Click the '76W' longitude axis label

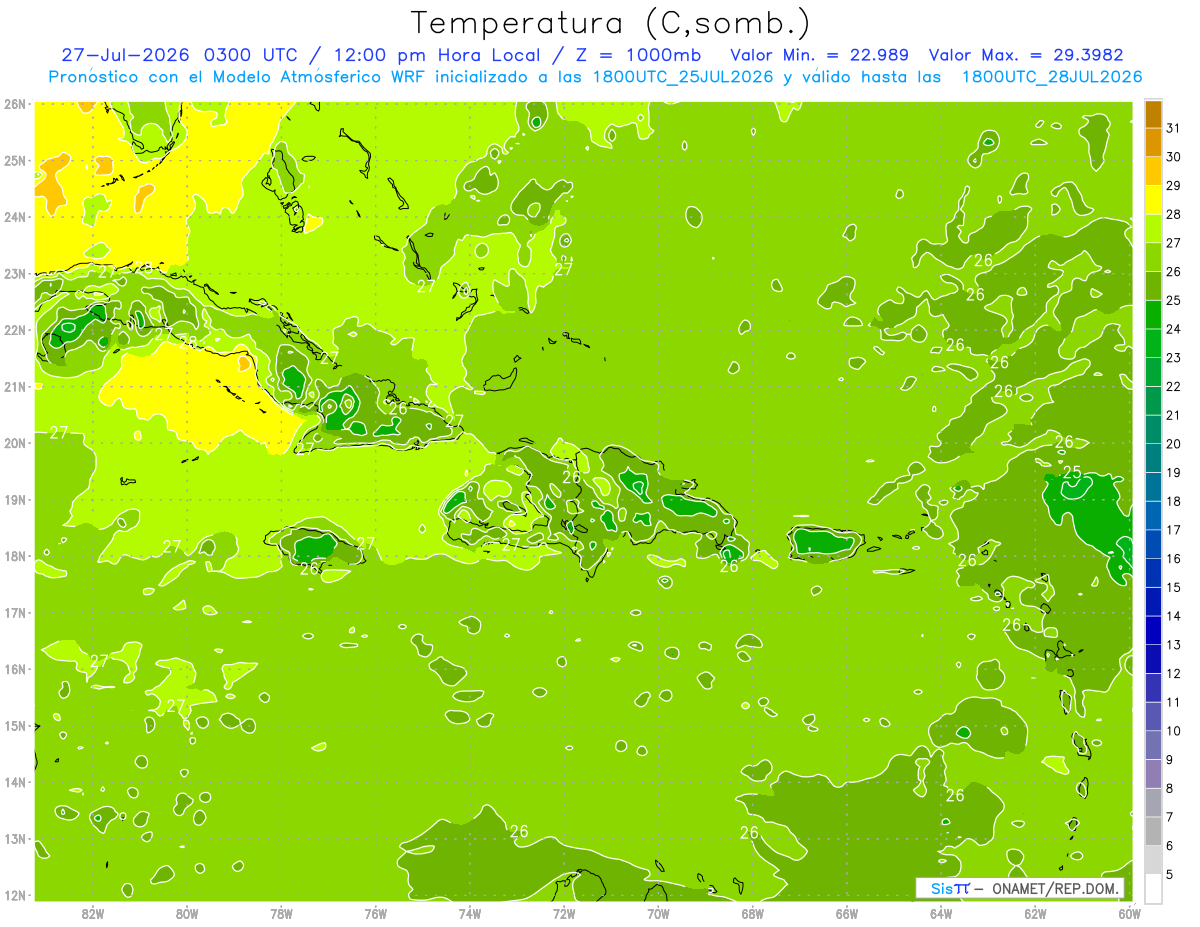tap(376, 913)
